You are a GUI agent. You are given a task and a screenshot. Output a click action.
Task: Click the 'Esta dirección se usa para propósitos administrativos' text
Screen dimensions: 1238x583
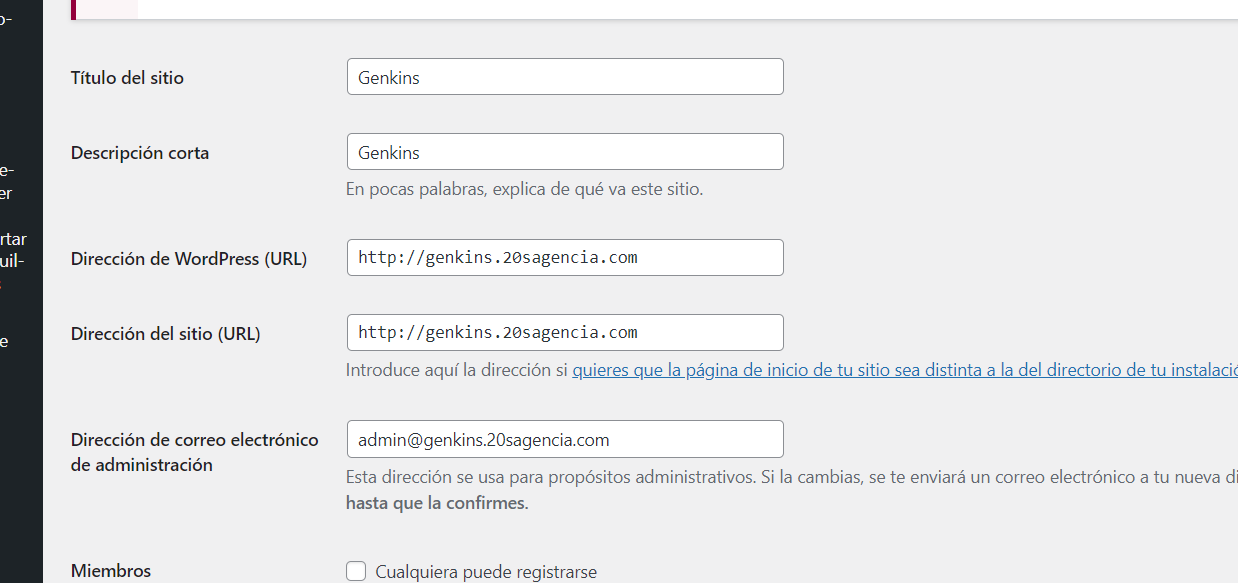click(x=551, y=477)
